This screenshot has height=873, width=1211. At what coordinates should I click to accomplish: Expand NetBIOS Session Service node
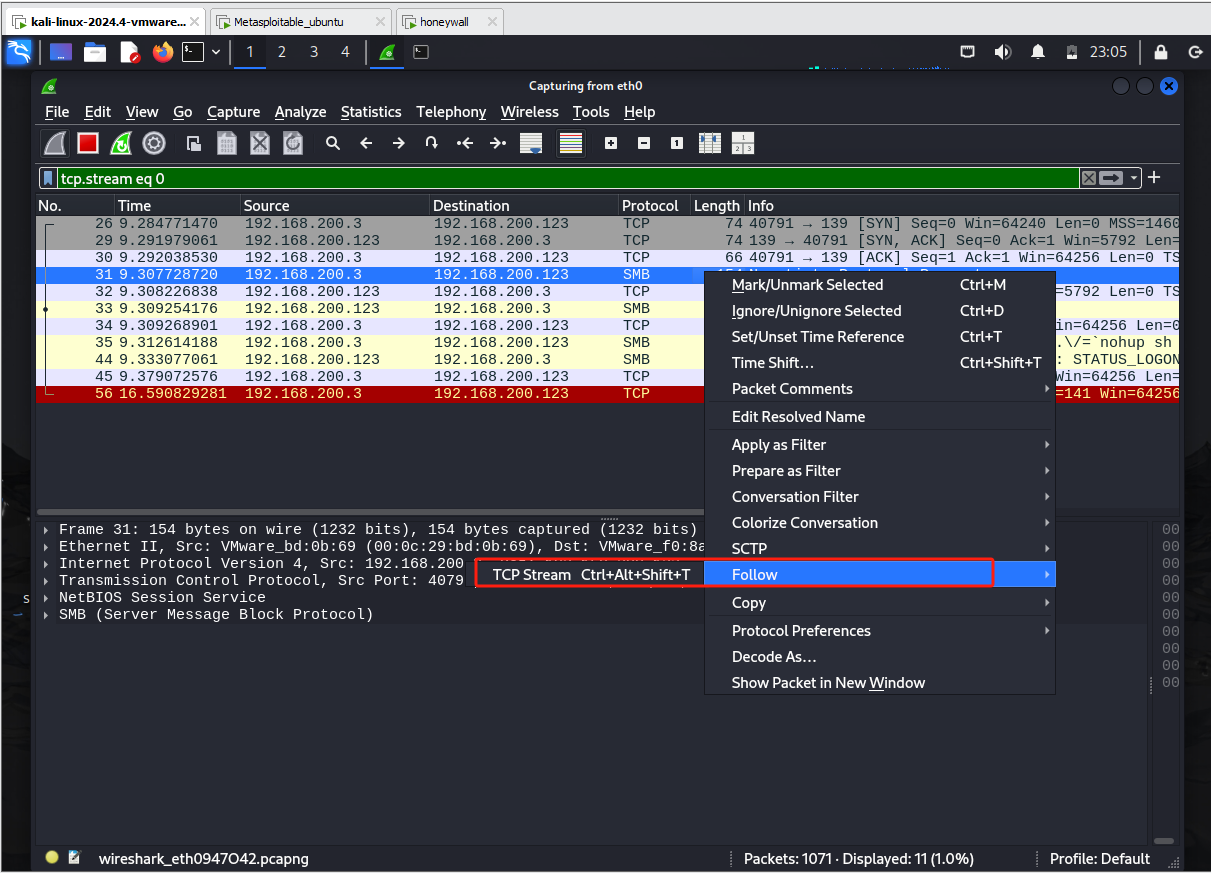(47, 598)
